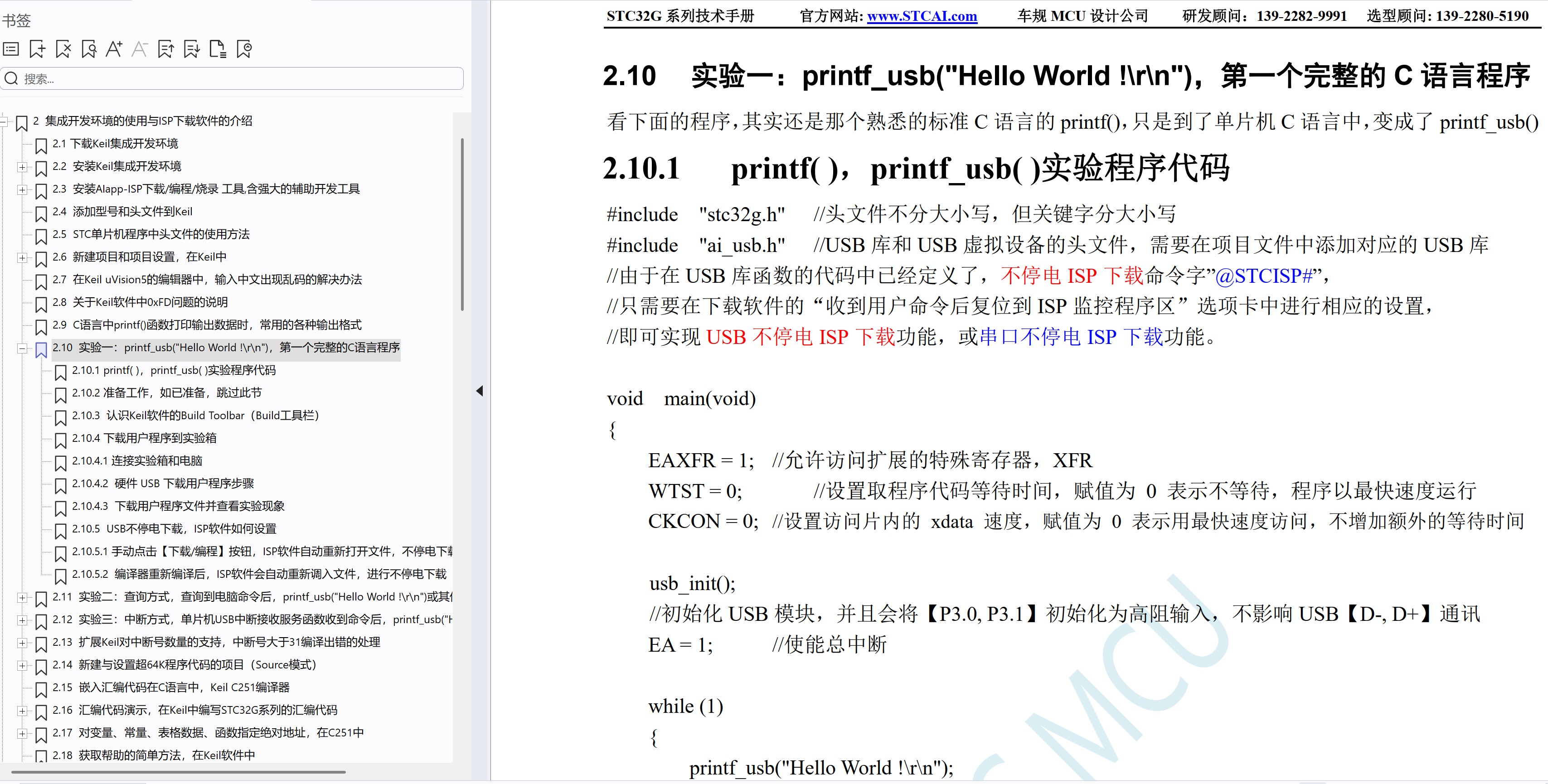Click bookmark icon beside 2.1 下载Keil集成开发环境
Image resolution: width=1548 pixels, height=784 pixels.
click(x=41, y=146)
